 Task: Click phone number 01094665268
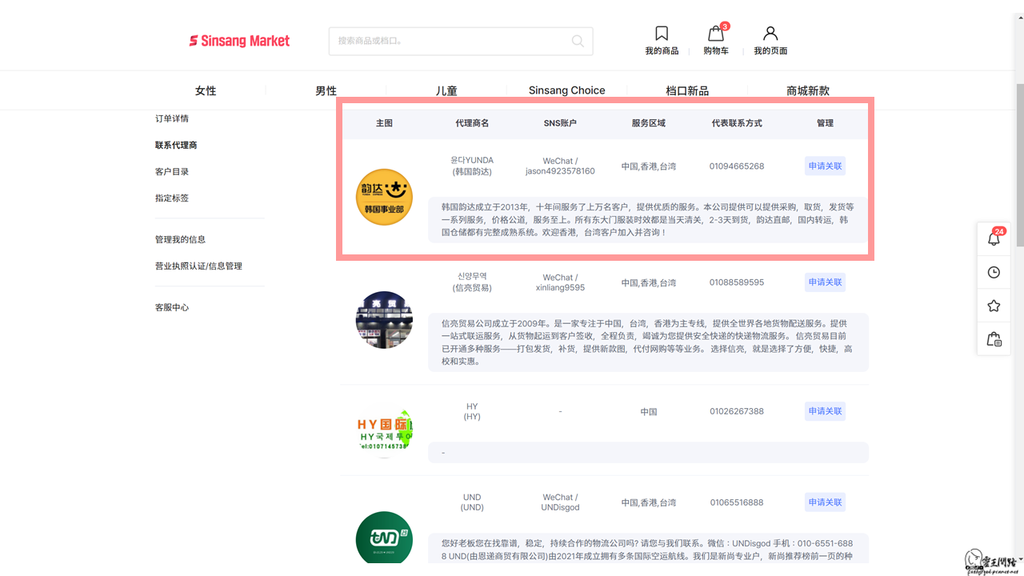[x=737, y=166]
